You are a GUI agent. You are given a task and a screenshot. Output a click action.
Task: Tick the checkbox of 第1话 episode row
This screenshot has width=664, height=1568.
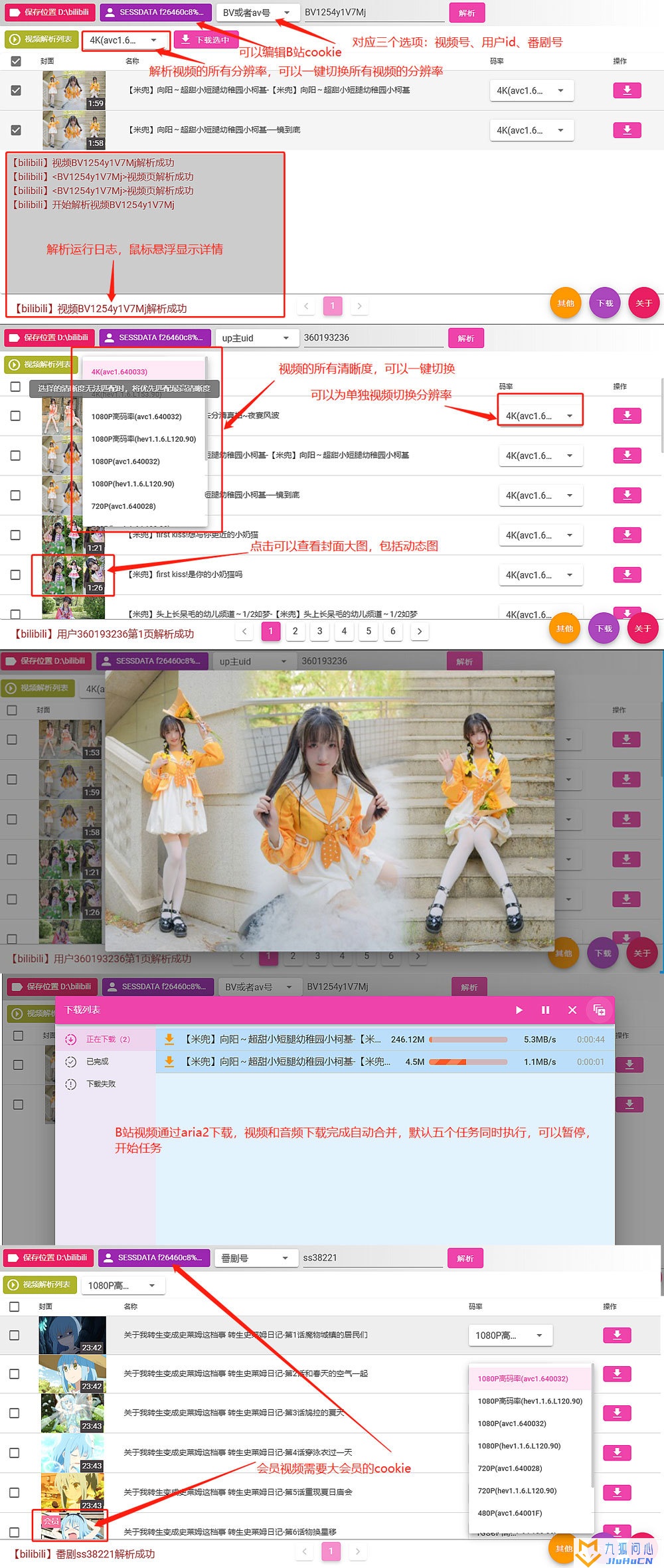pos(14,1335)
